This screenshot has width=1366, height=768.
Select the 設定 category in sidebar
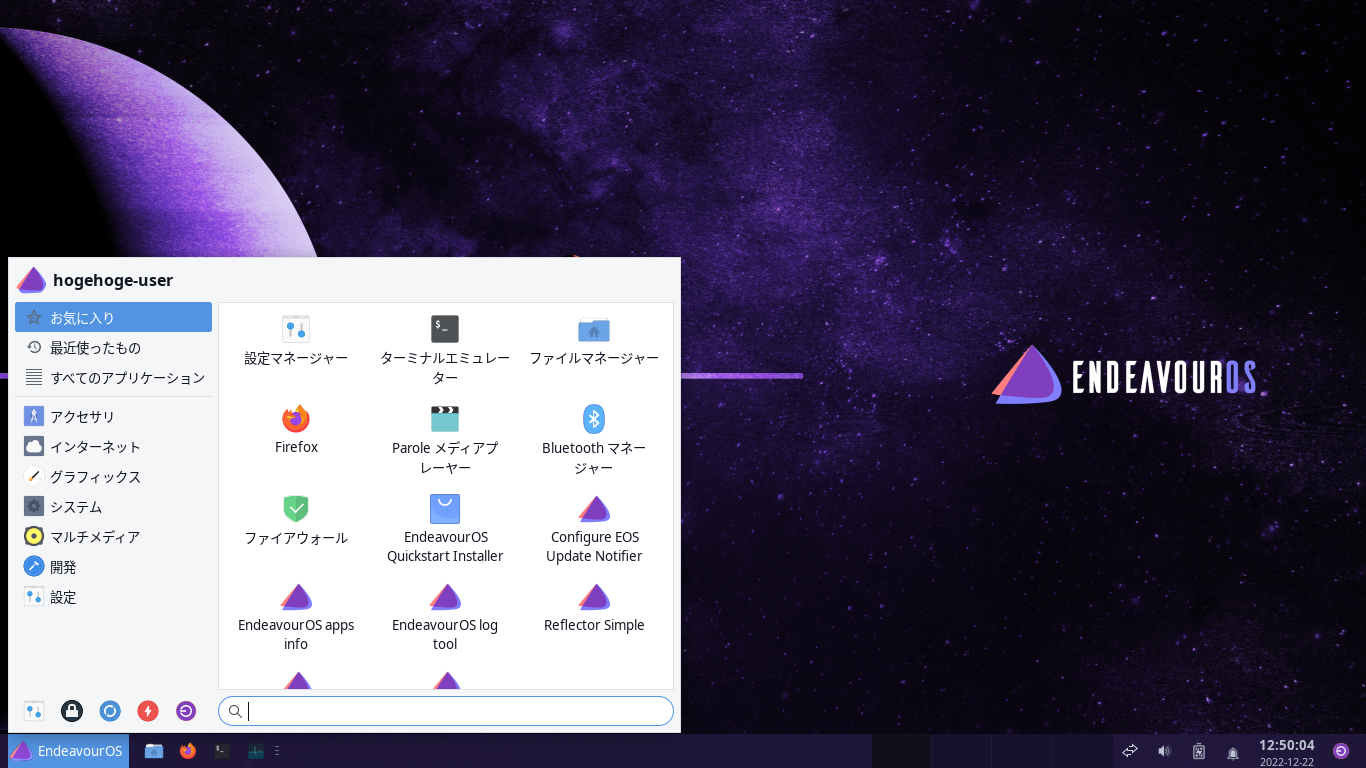pyautogui.click(x=113, y=597)
